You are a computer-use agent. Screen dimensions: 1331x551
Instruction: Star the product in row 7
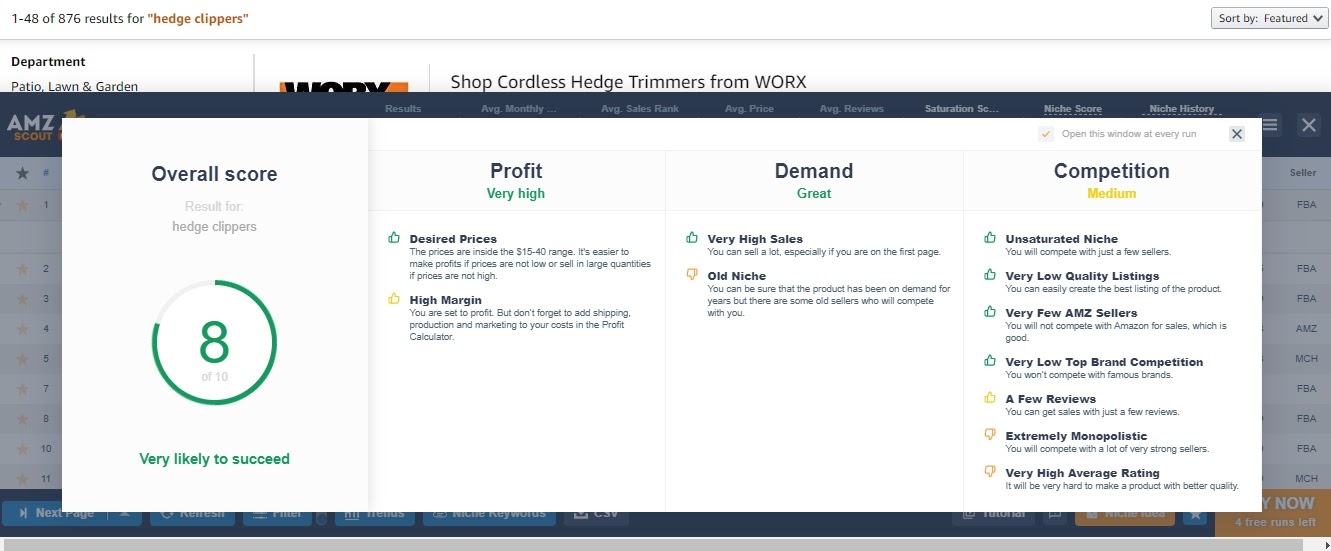coord(22,389)
